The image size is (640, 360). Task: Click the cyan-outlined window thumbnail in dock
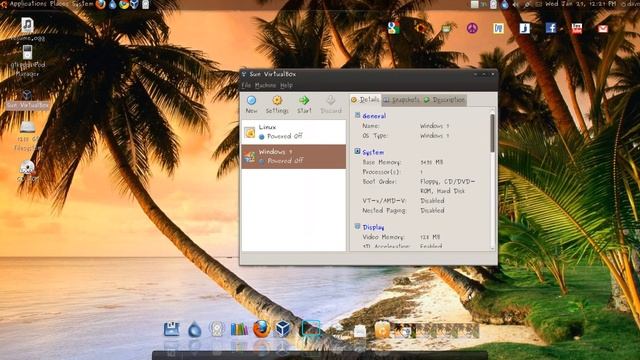tap(311, 328)
